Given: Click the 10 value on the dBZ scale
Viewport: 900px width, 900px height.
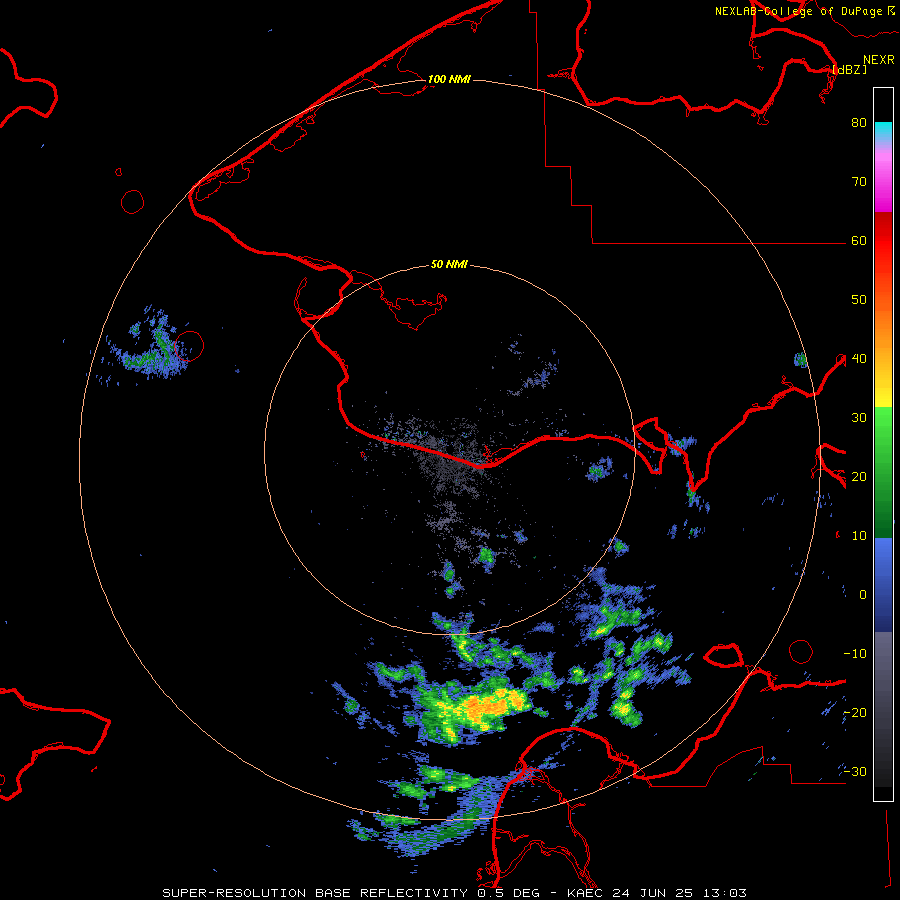Looking at the screenshot, I should pyautogui.click(x=859, y=536).
